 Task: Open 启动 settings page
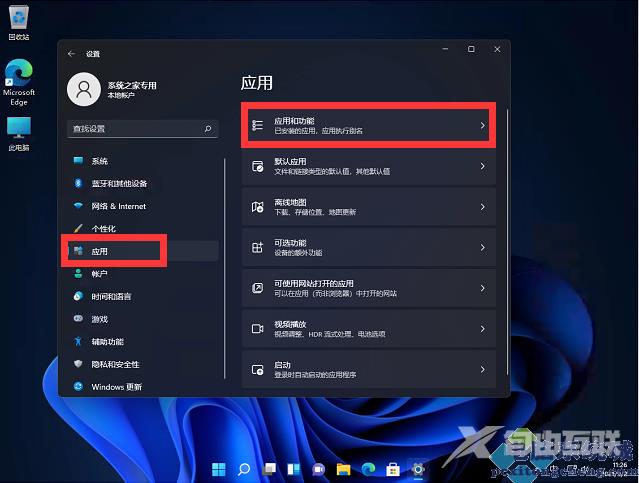[x=369, y=369]
